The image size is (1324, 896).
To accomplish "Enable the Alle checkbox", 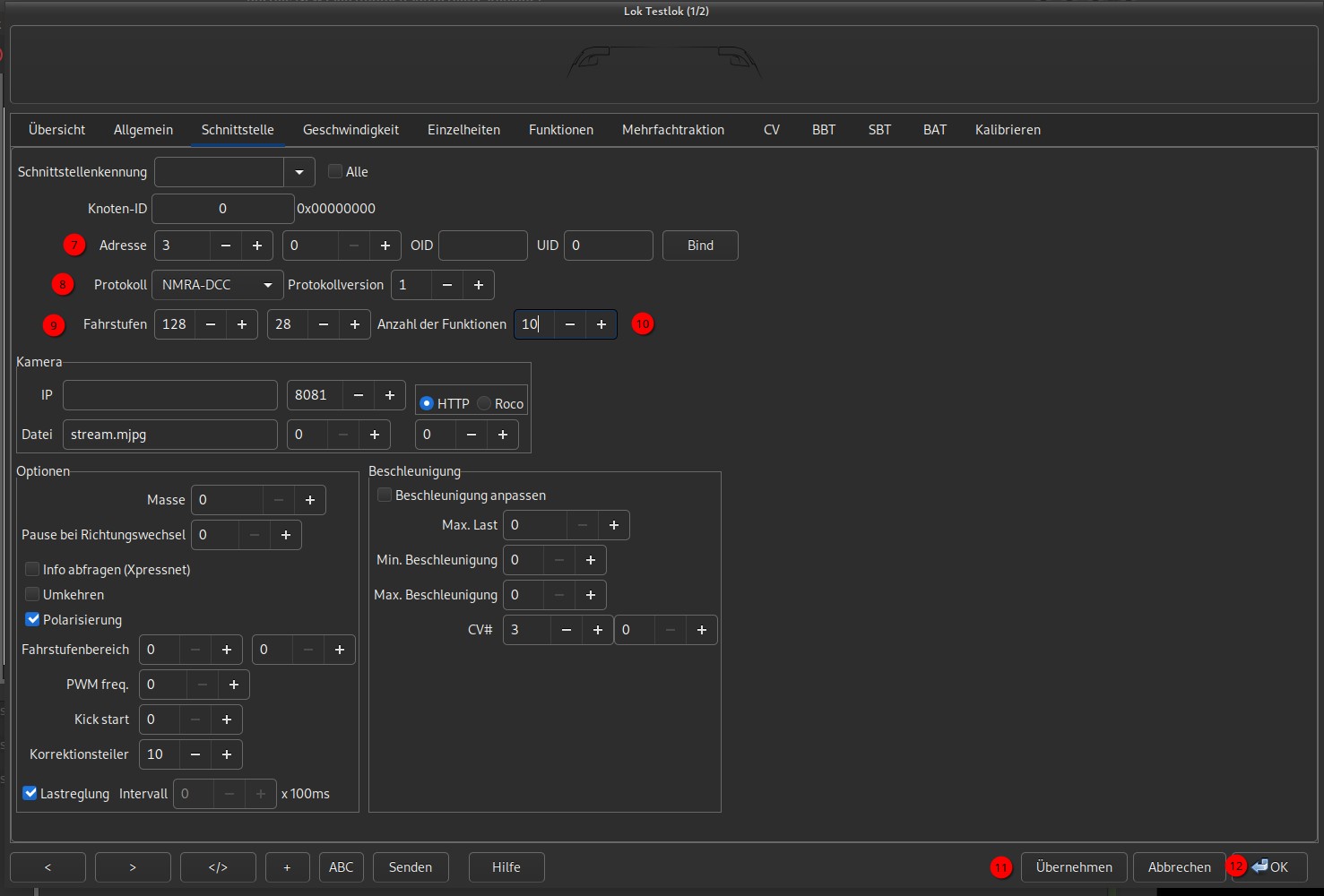I will tap(335, 172).
